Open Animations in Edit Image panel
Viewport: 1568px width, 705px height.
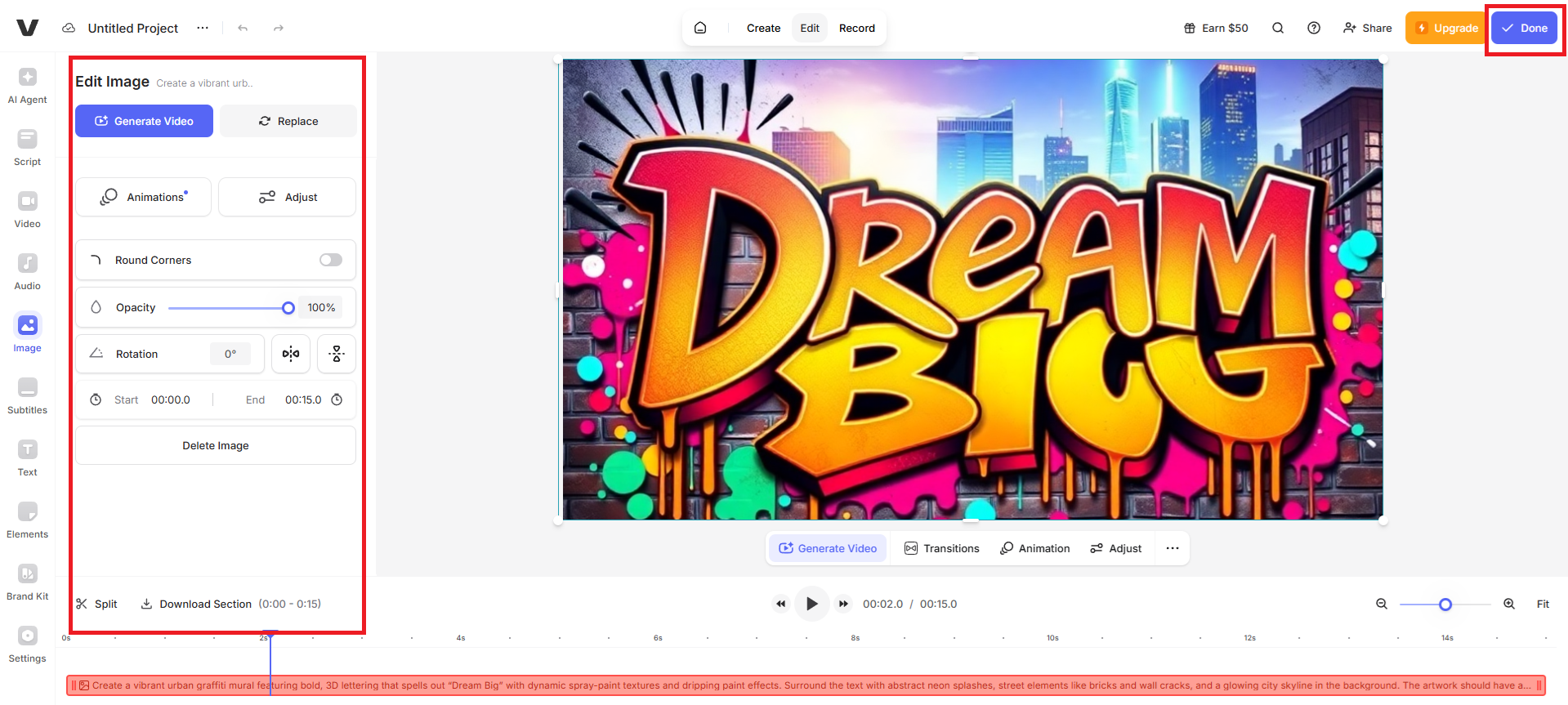click(x=143, y=197)
